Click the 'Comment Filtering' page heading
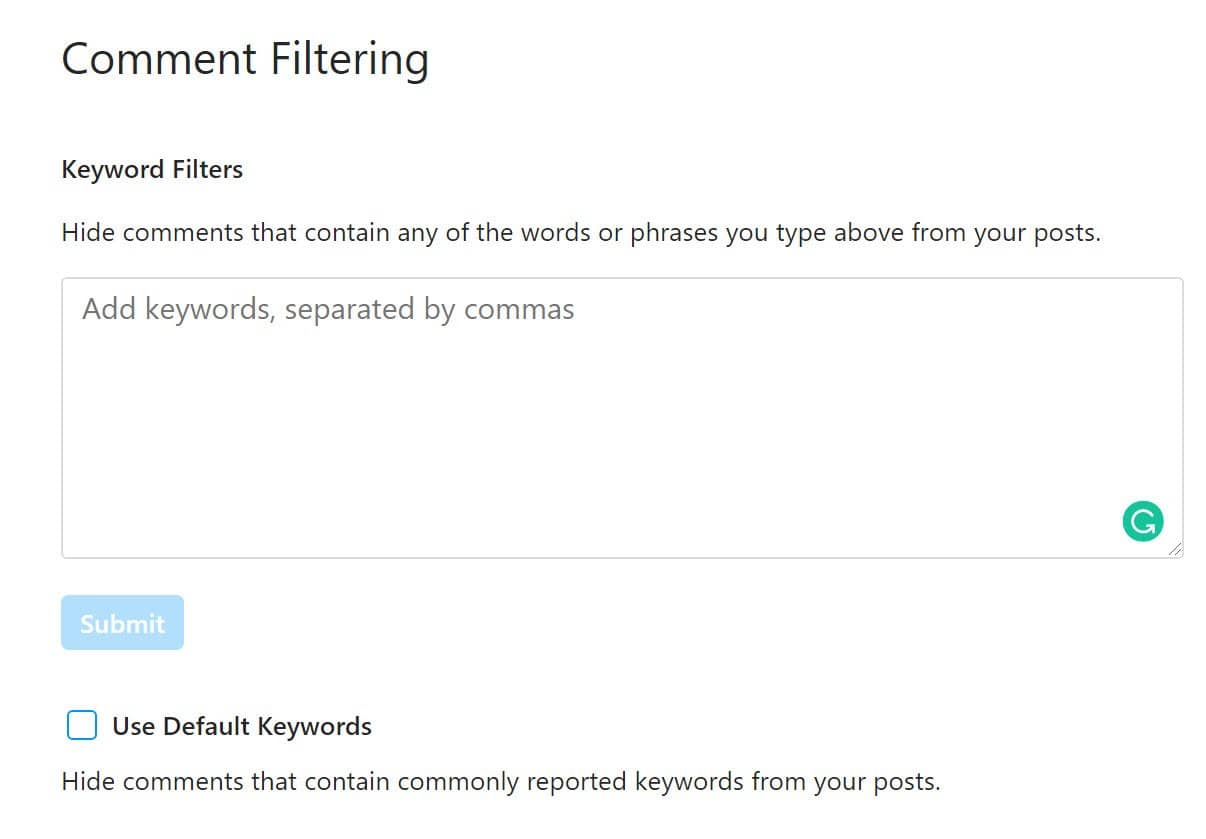The image size is (1206, 839). click(245, 58)
